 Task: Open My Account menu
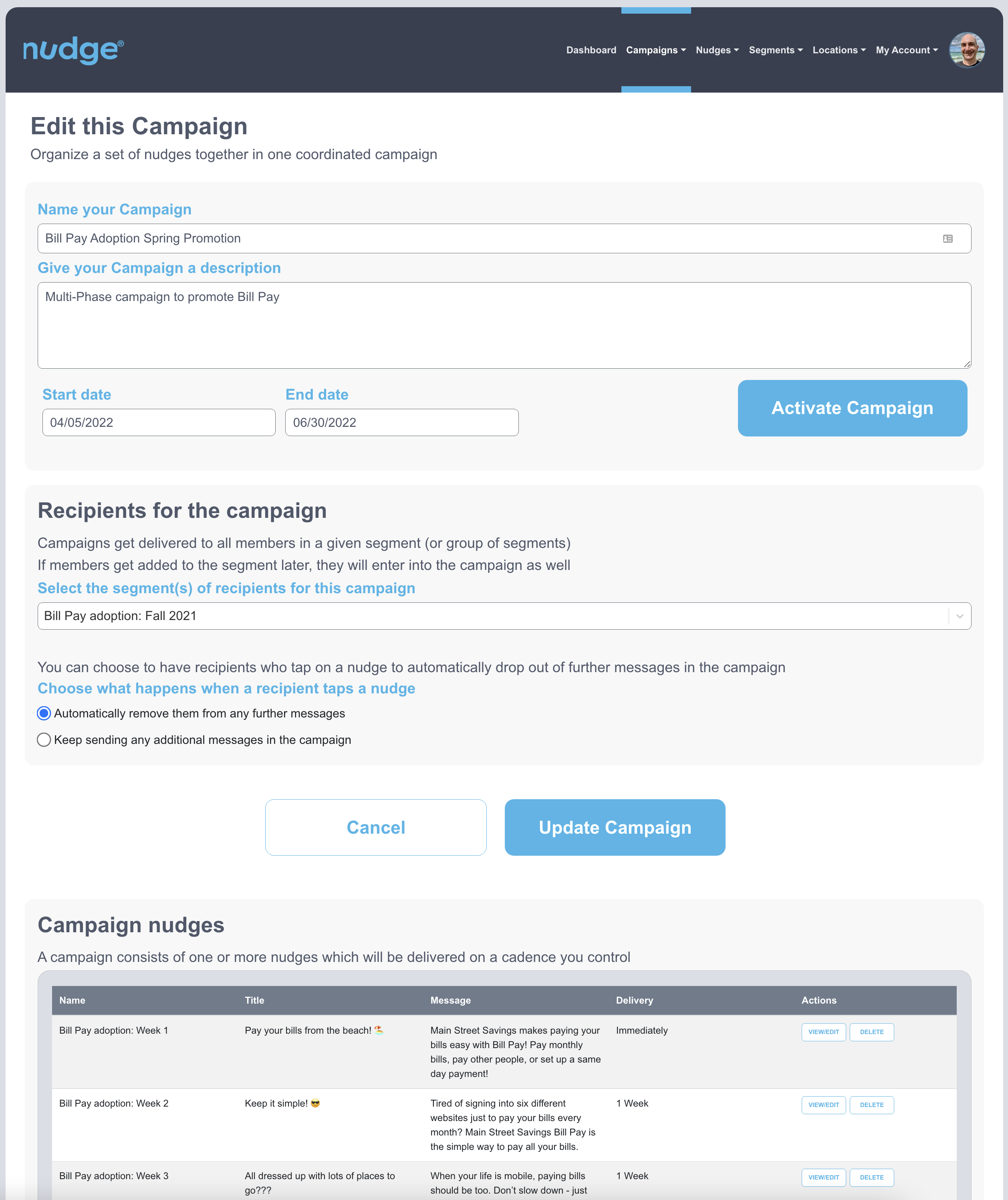click(906, 51)
